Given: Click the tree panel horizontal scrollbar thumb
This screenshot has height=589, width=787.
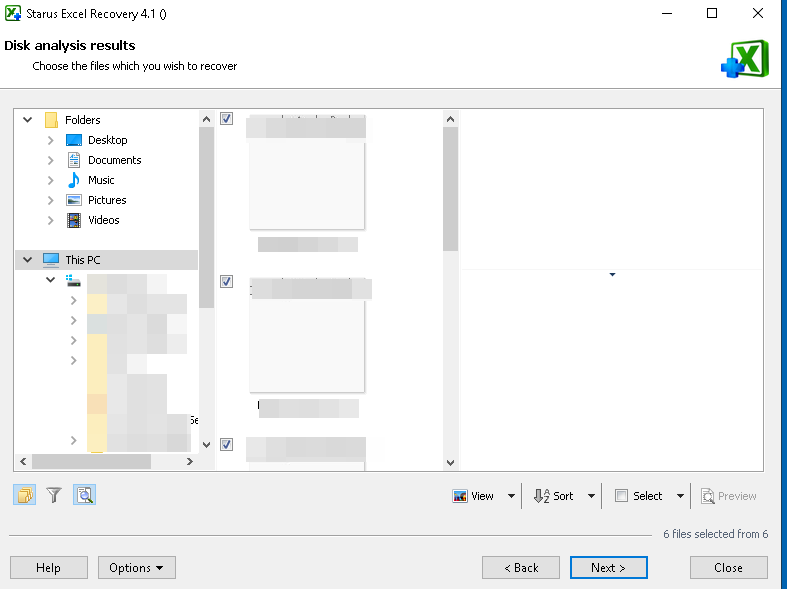Looking at the screenshot, I should pyautogui.click(x=91, y=461).
